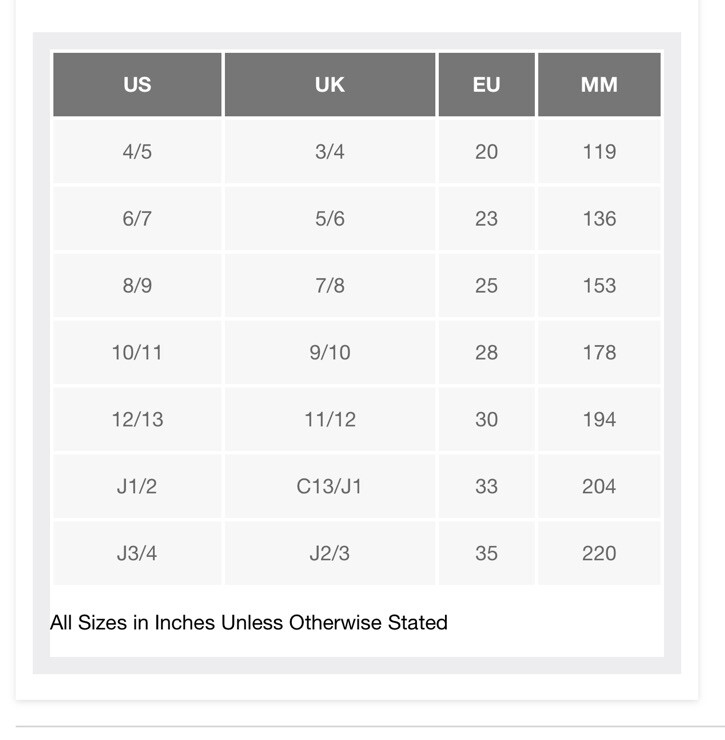Select EU size 33 cell
Image resolution: width=725 pixels, height=740 pixels.
click(487, 486)
